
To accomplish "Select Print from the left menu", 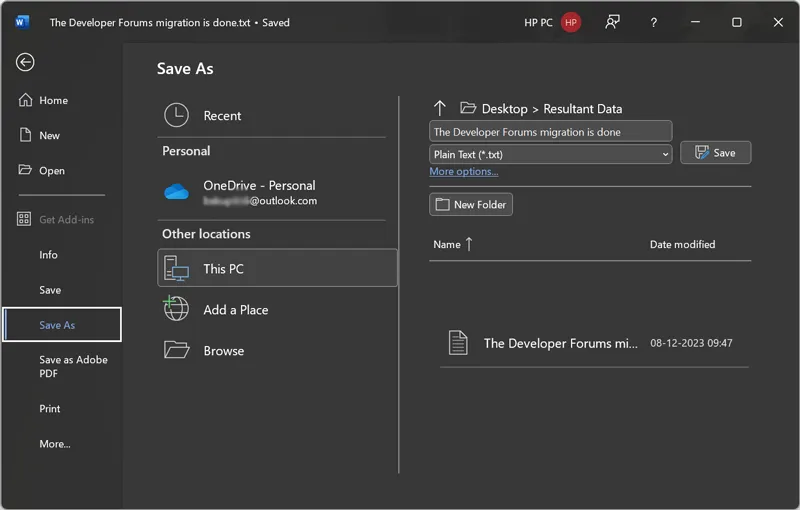I will [x=50, y=408].
